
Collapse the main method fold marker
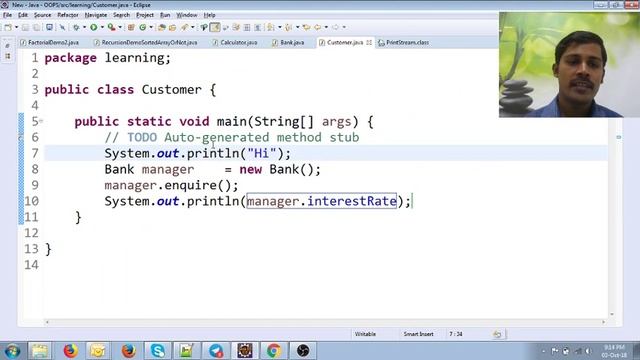(41, 121)
